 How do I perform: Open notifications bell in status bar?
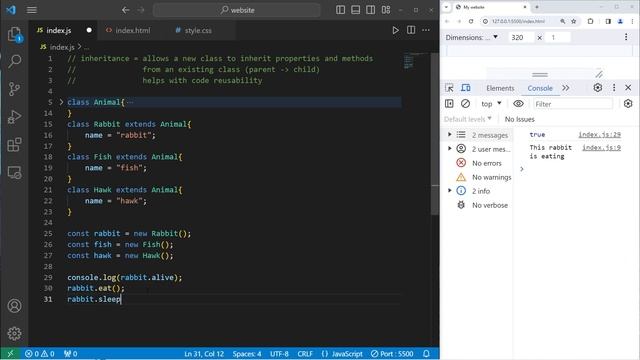tap(426, 353)
